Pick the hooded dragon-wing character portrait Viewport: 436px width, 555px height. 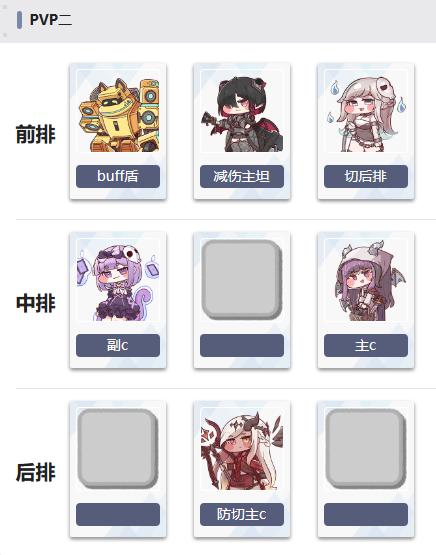(366, 280)
